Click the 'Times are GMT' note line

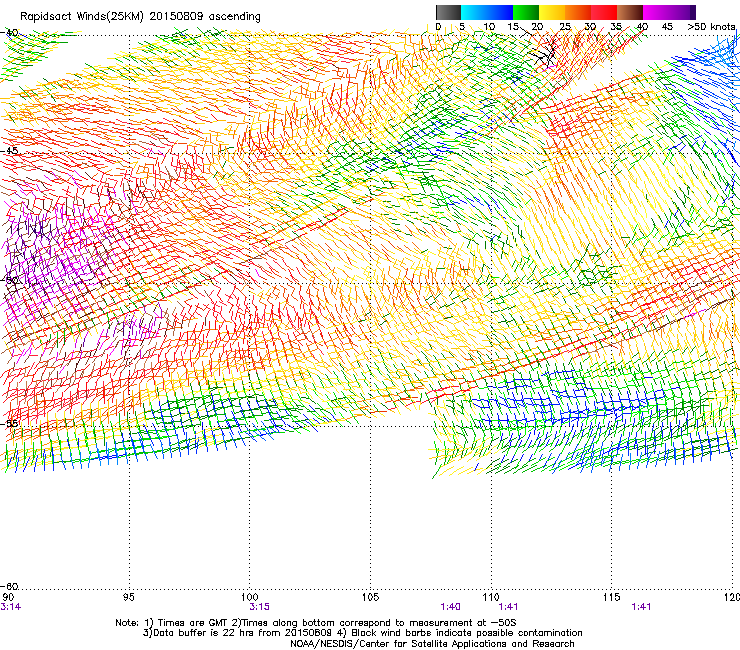click(x=316, y=623)
